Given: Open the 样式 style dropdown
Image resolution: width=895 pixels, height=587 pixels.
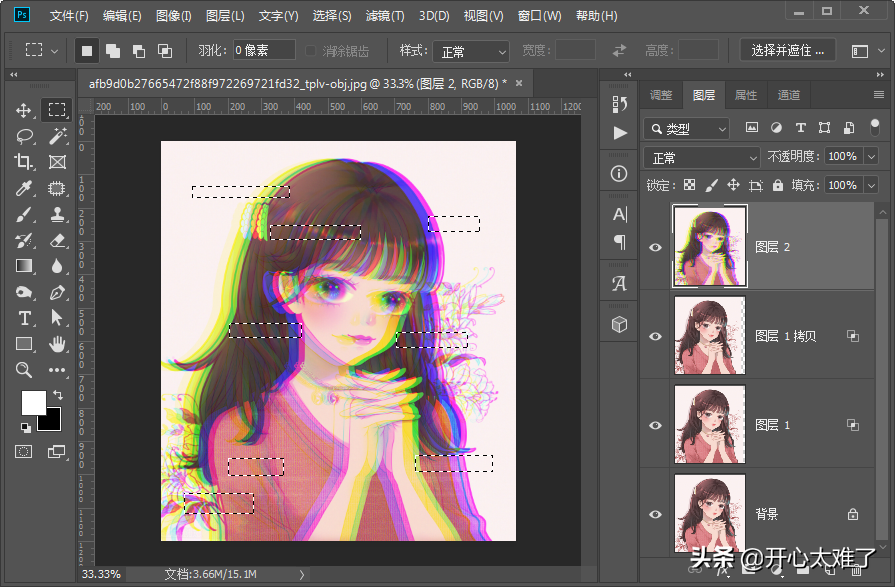Looking at the screenshot, I should pyautogui.click(x=474, y=51).
